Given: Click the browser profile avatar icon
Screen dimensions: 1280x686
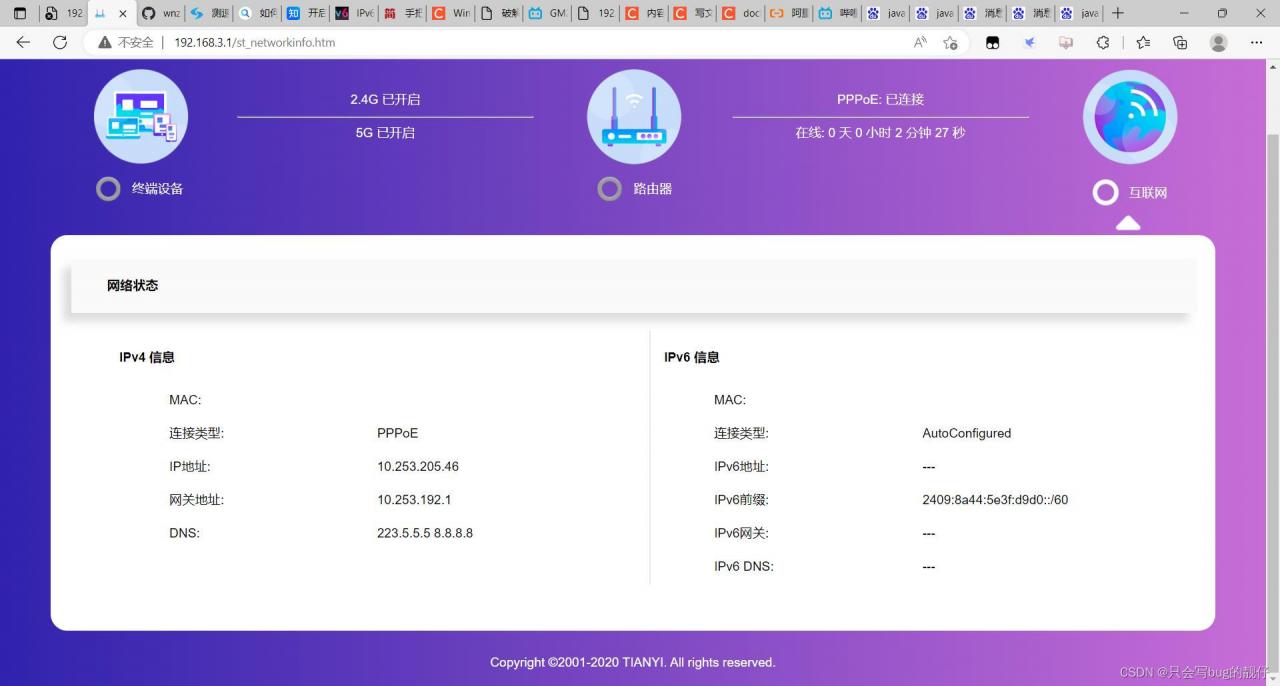Looking at the screenshot, I should [1218, 42].
